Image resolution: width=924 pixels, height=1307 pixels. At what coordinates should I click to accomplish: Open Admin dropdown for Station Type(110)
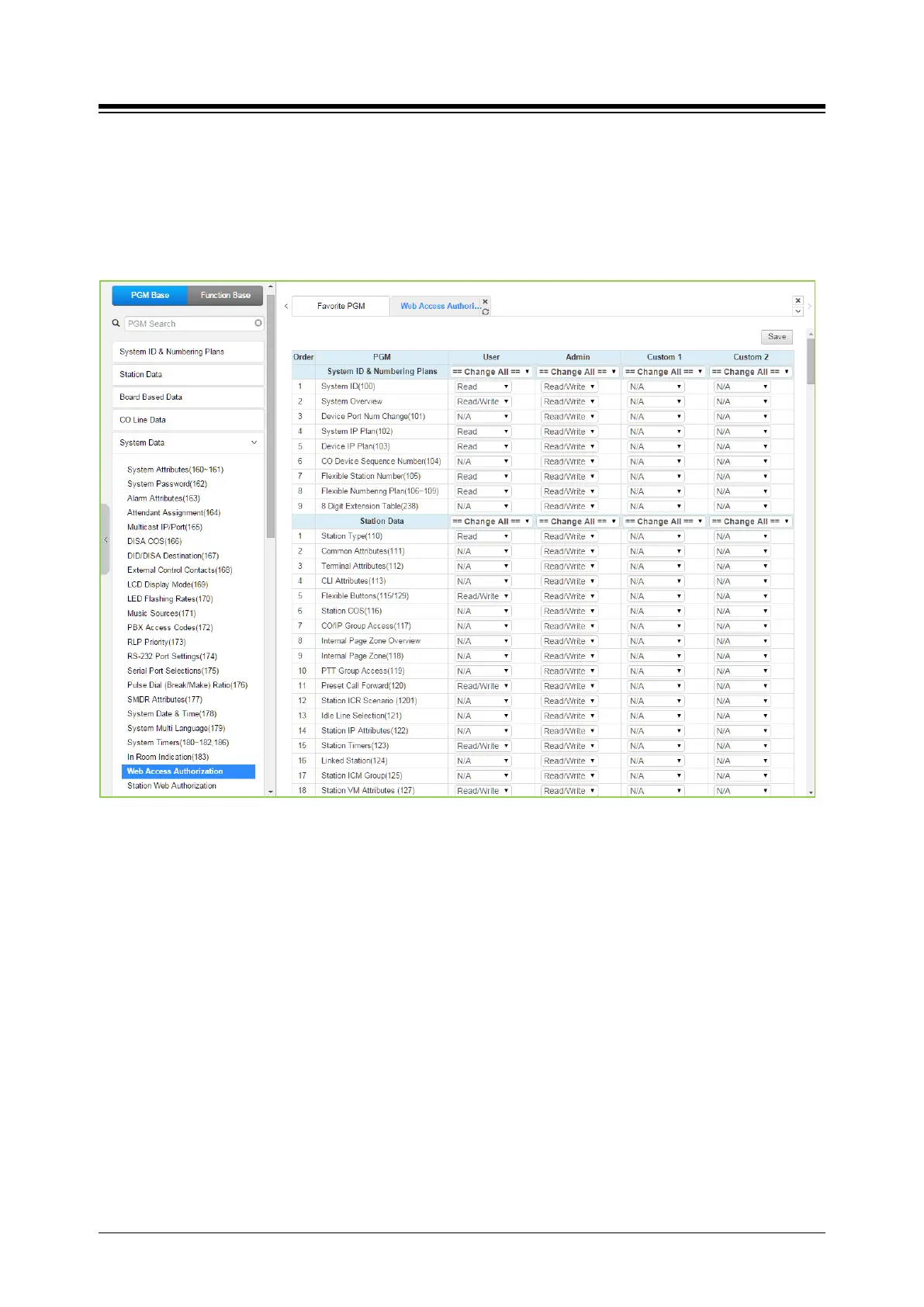pos(569,536)
